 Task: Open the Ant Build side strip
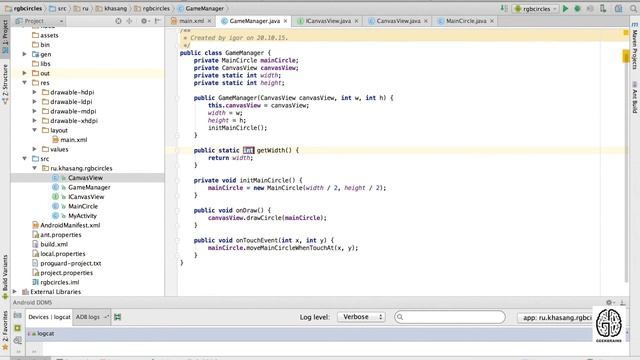pyautogui.click(x=635, y=98)
